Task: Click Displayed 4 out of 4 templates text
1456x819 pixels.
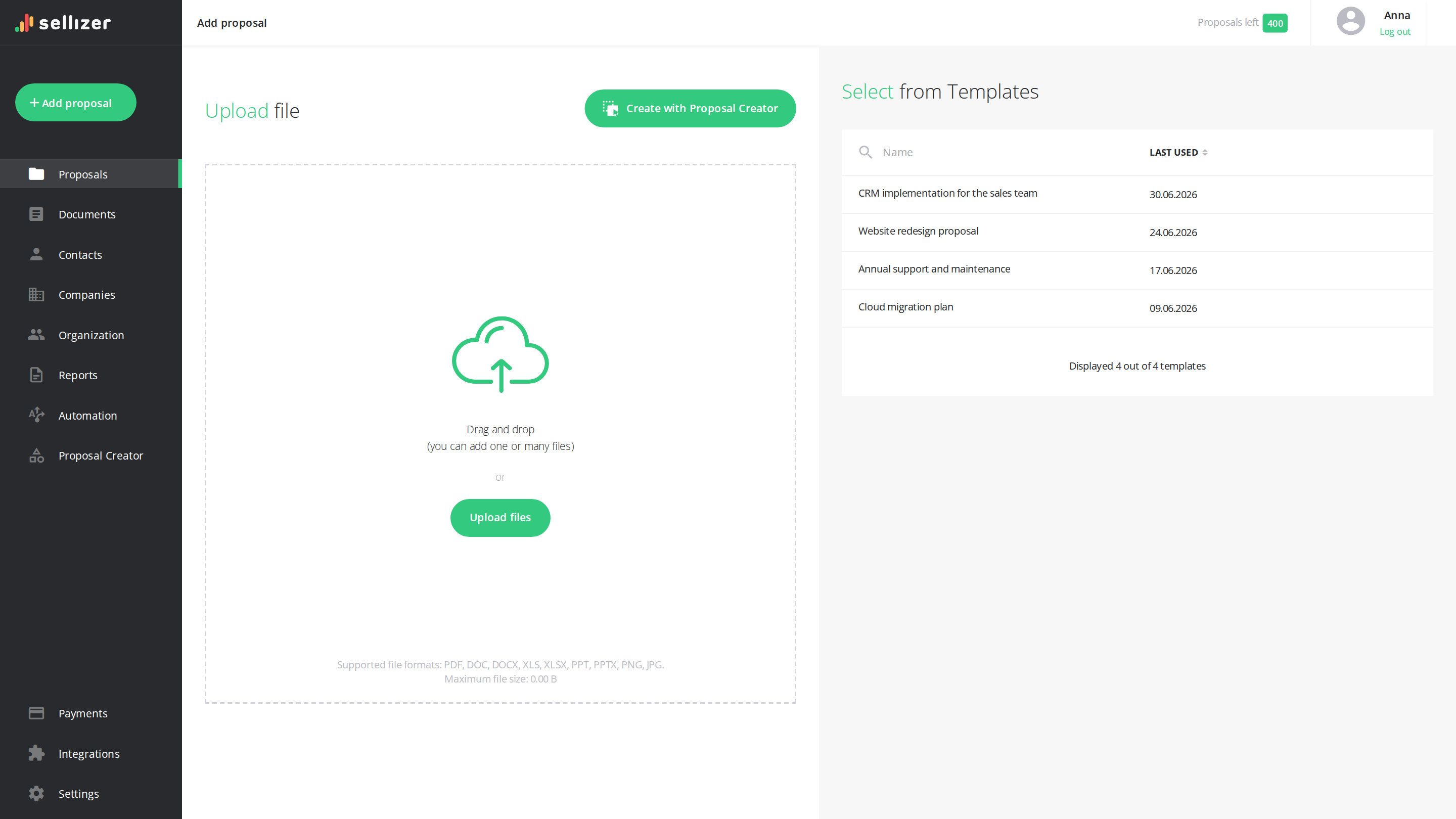Action: (x=1137, y=366)
